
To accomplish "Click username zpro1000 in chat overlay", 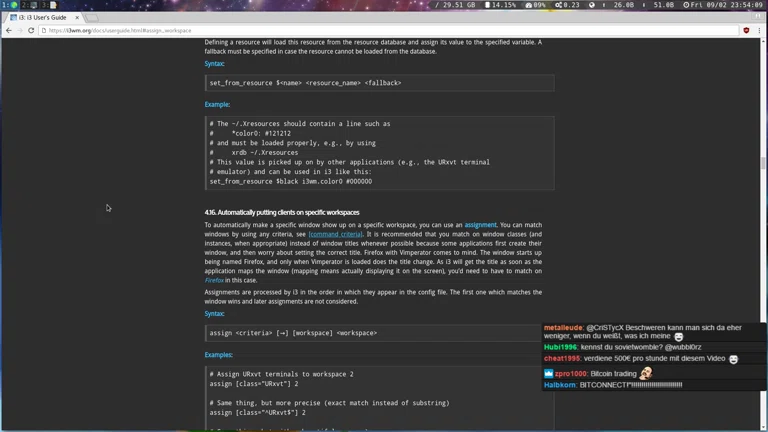I will [x=571, y=374].
